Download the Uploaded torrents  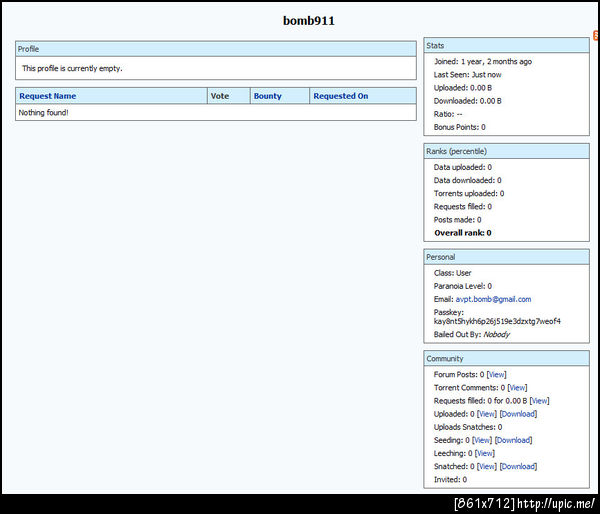(x=518, y=414)
